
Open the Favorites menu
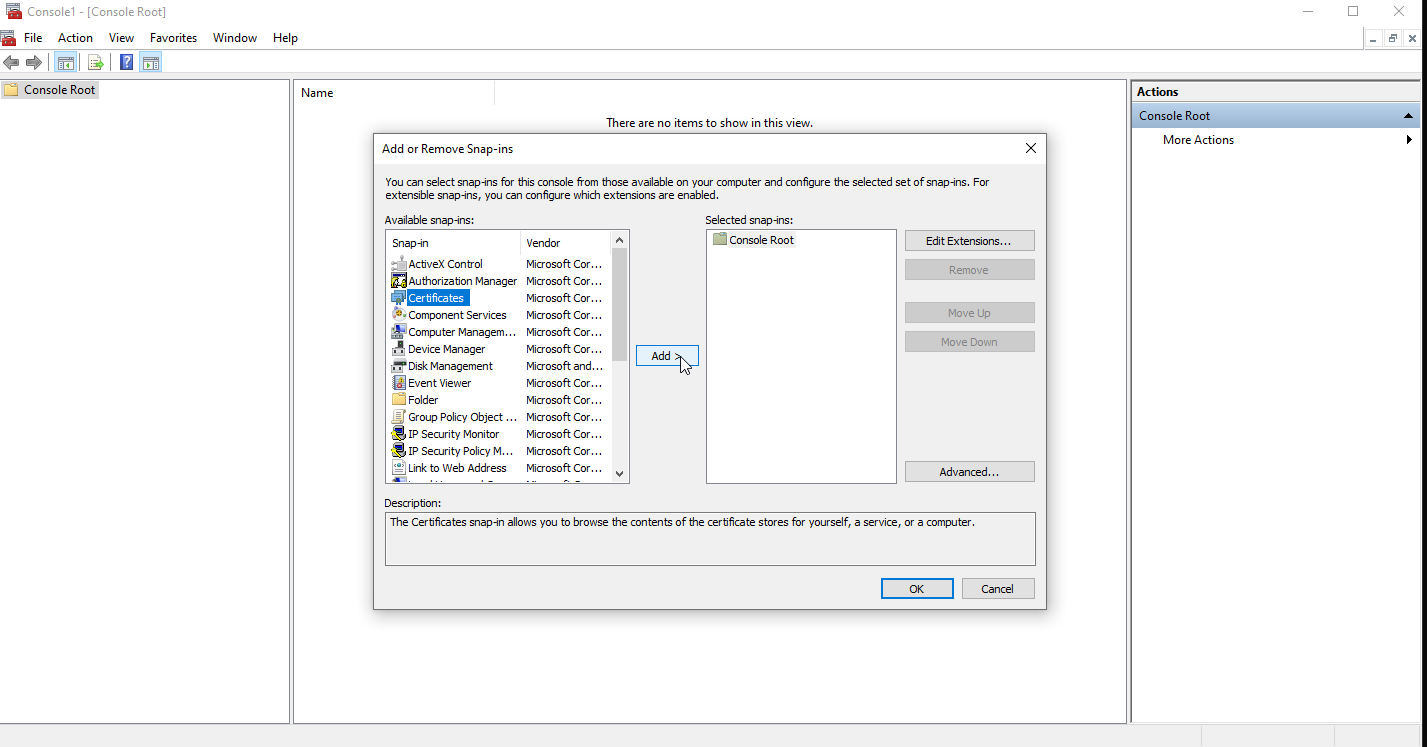(x=173, y=38)
